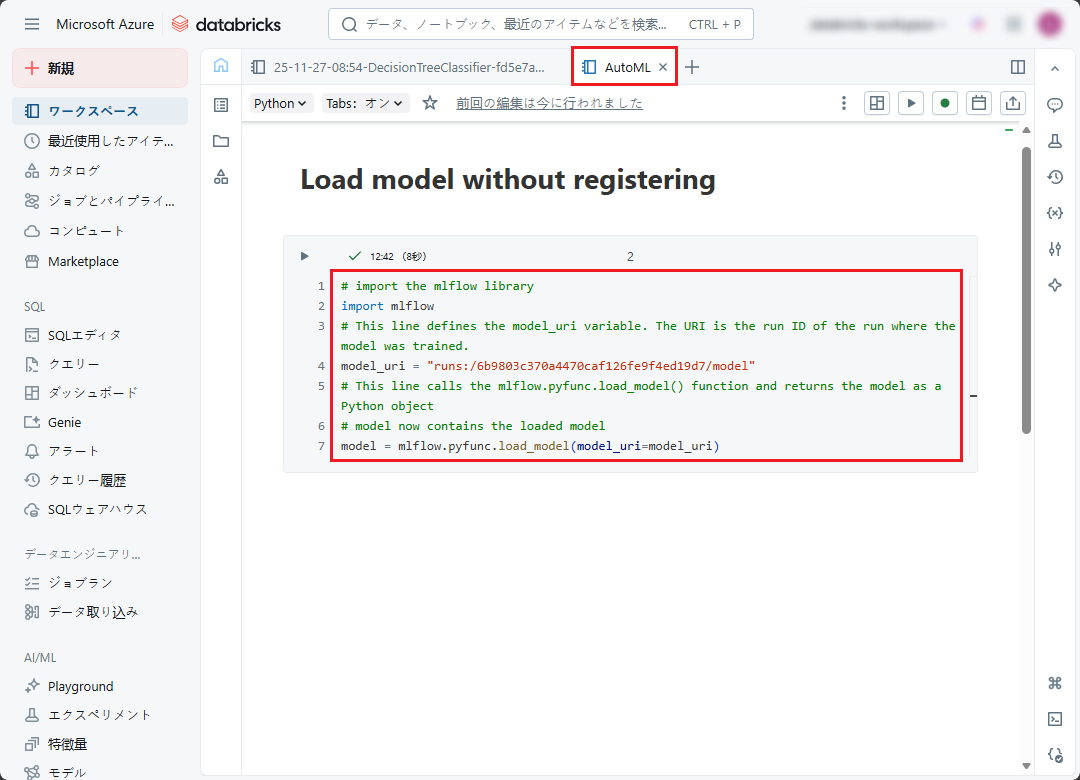This screenshot has width=1080, height=780.
Task: Open the Python language dropdown
Action: 280,103
